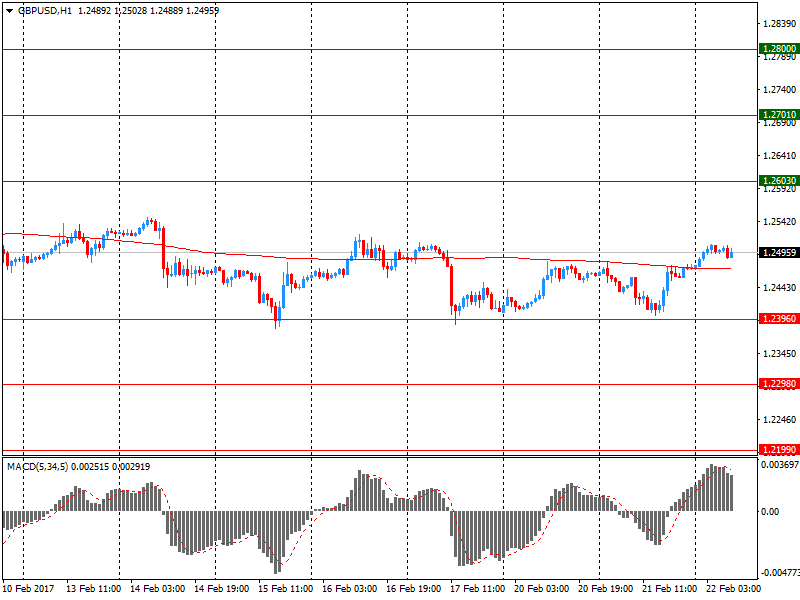Click the 10 Feb 2017 time axis label
The height and width of the screenshot is (600, 800).
[28, 588]
